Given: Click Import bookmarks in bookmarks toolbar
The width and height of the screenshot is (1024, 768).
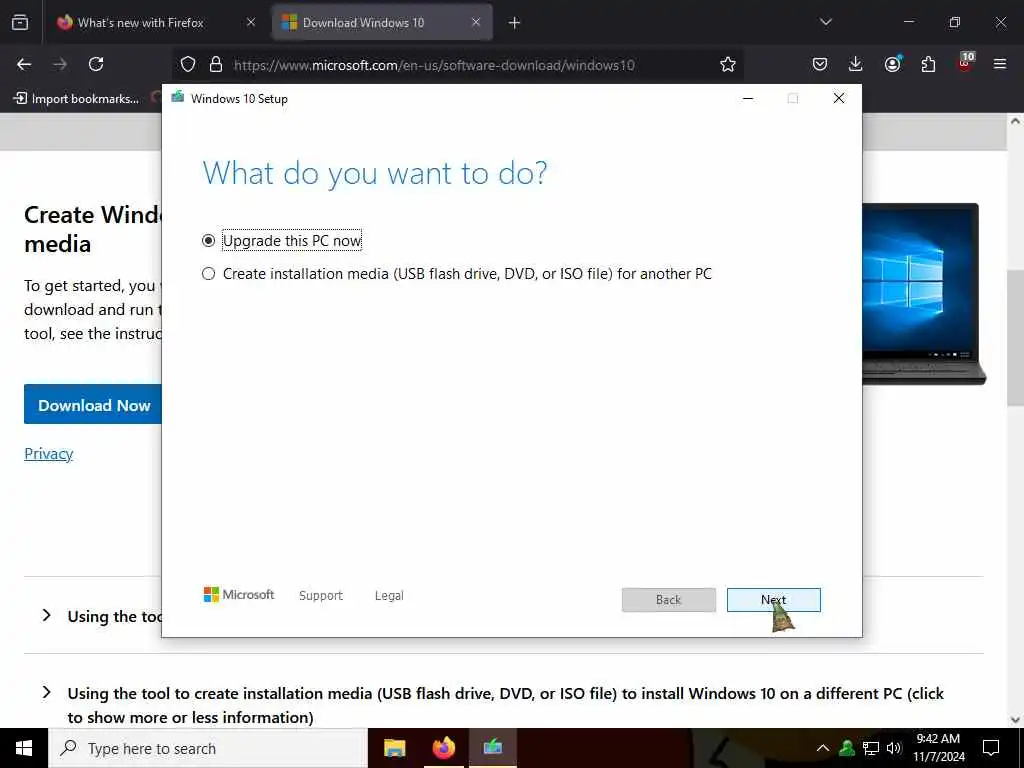Looking at the screenshot, I should click(76, 99).
